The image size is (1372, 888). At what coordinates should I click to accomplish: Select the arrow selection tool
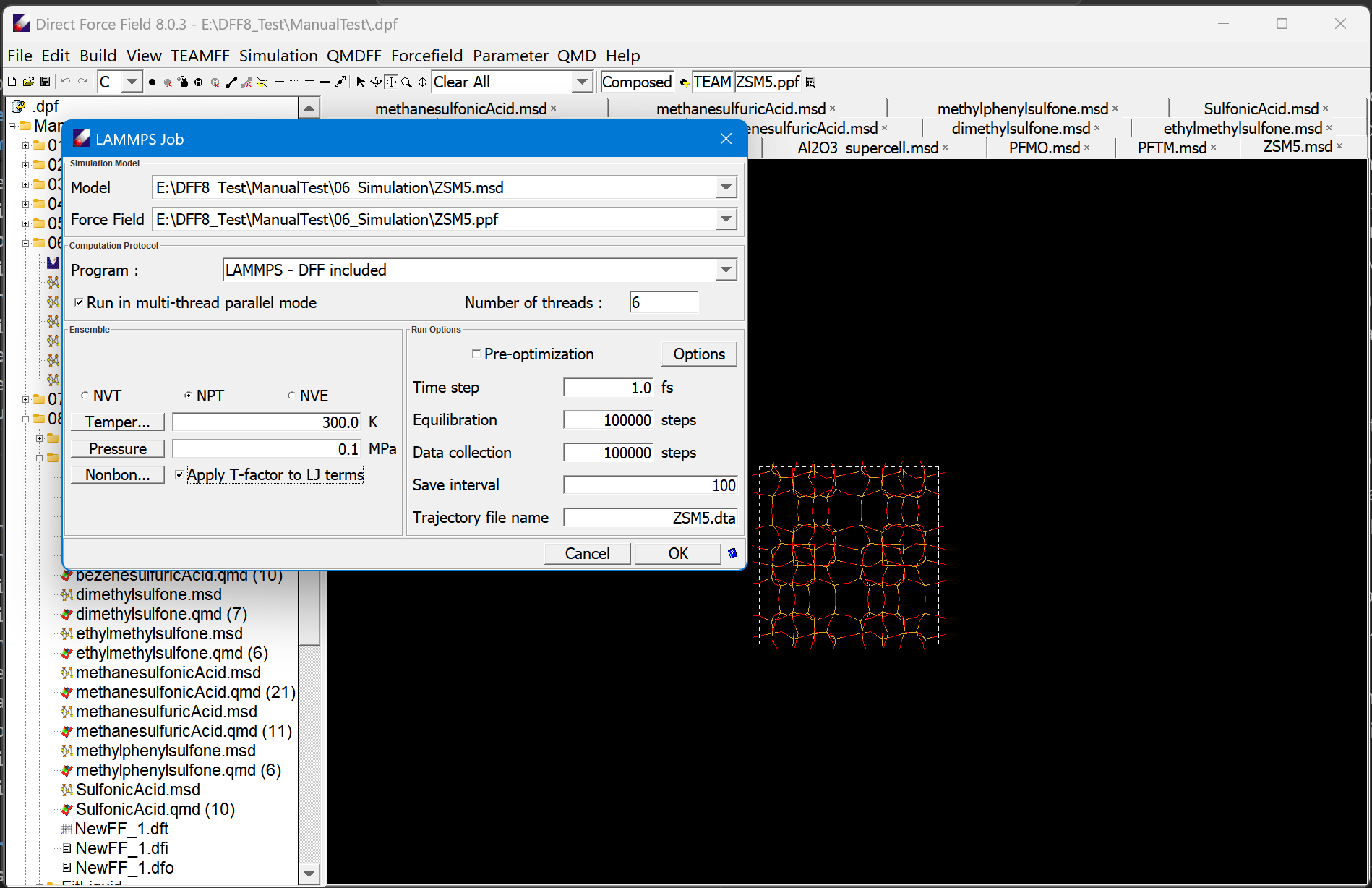tap(360, 81)
